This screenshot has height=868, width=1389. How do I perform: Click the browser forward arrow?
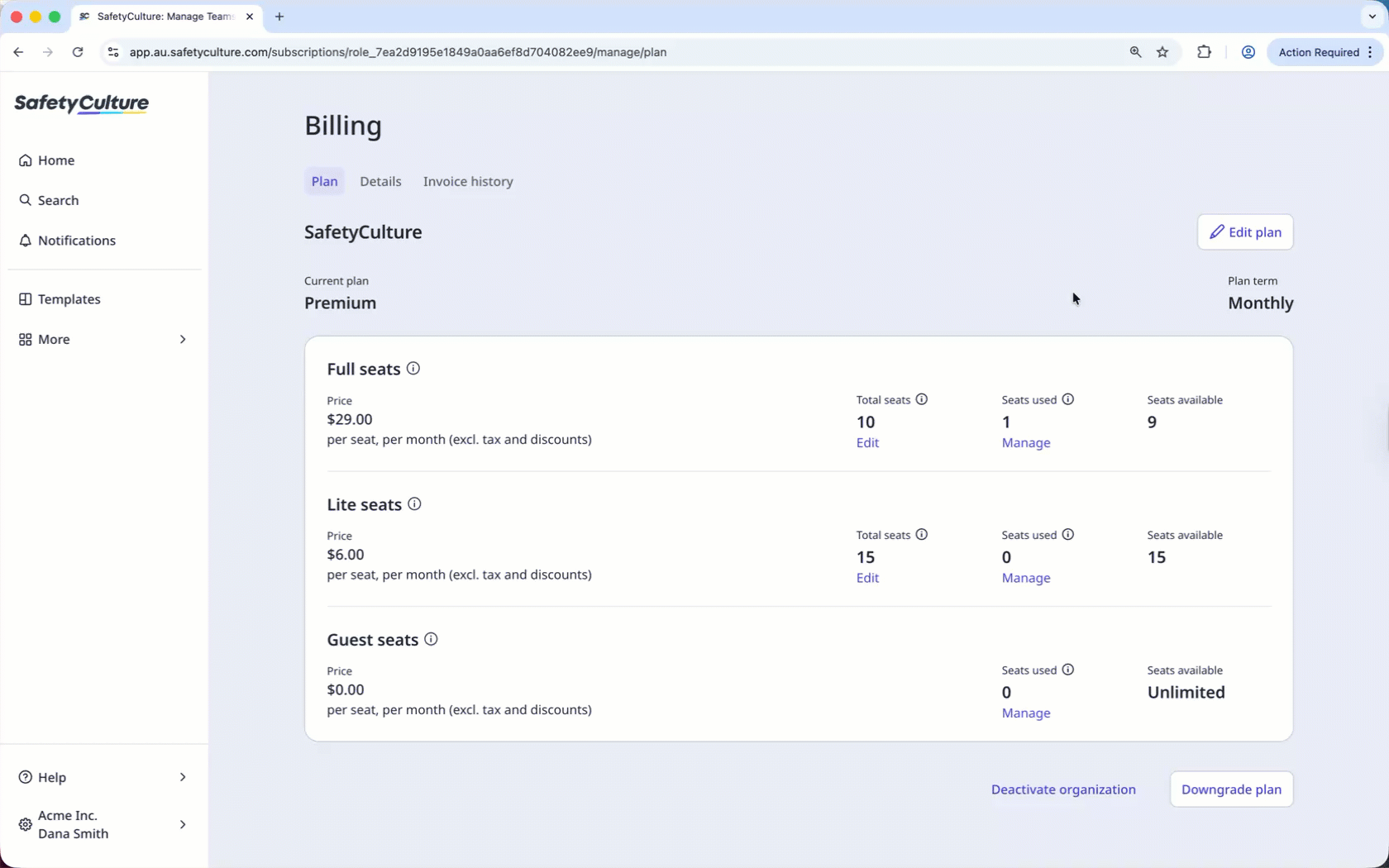(x=48, y=52)
